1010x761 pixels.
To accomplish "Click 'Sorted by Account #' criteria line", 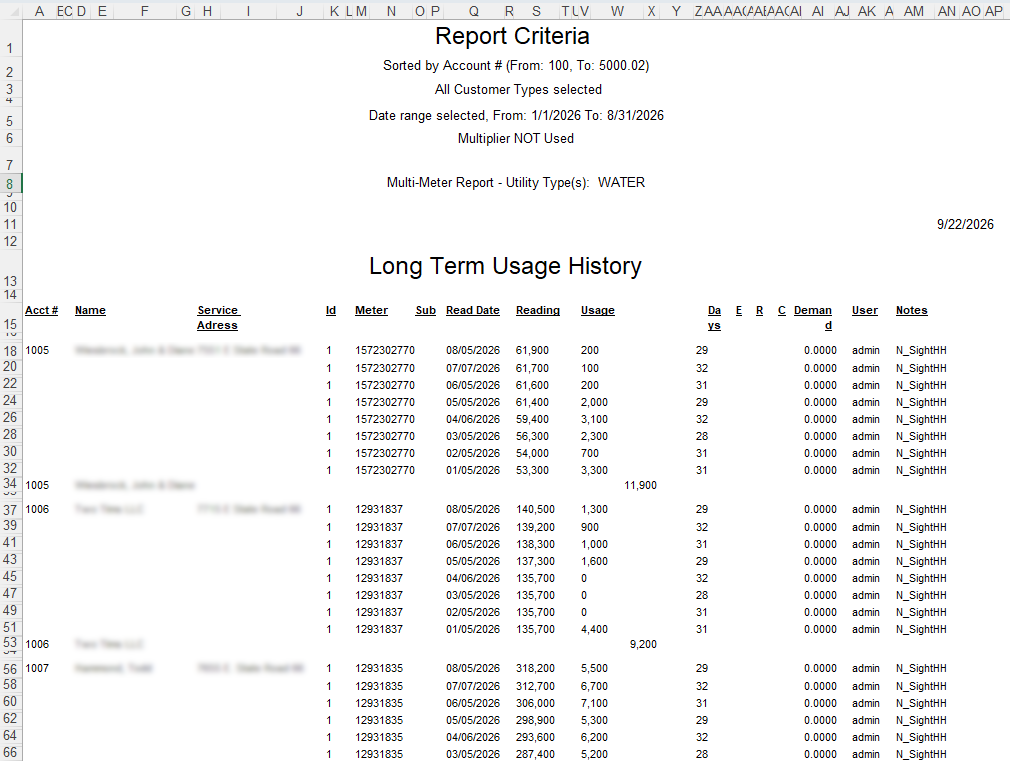I will [516, 66].
